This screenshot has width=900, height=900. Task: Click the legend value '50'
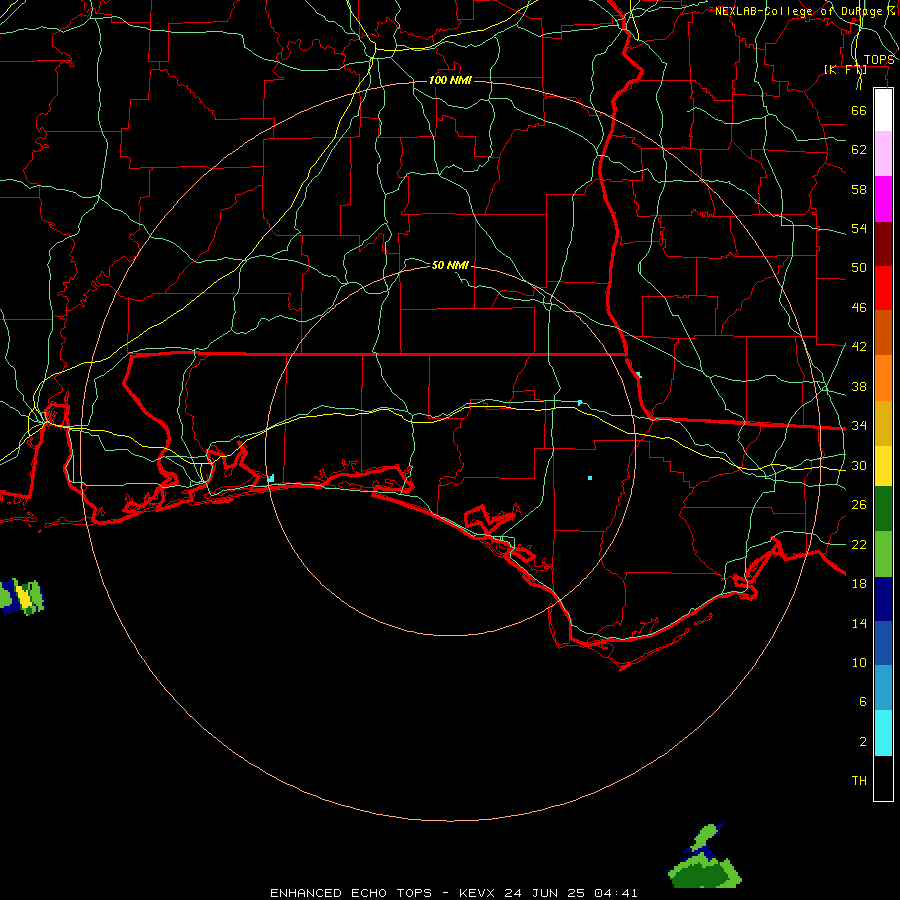coord(859,267)
